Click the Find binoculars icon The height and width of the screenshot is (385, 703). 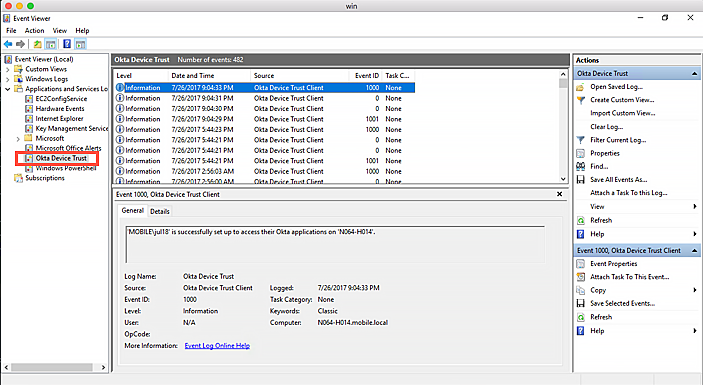click(x=581, y=166)
